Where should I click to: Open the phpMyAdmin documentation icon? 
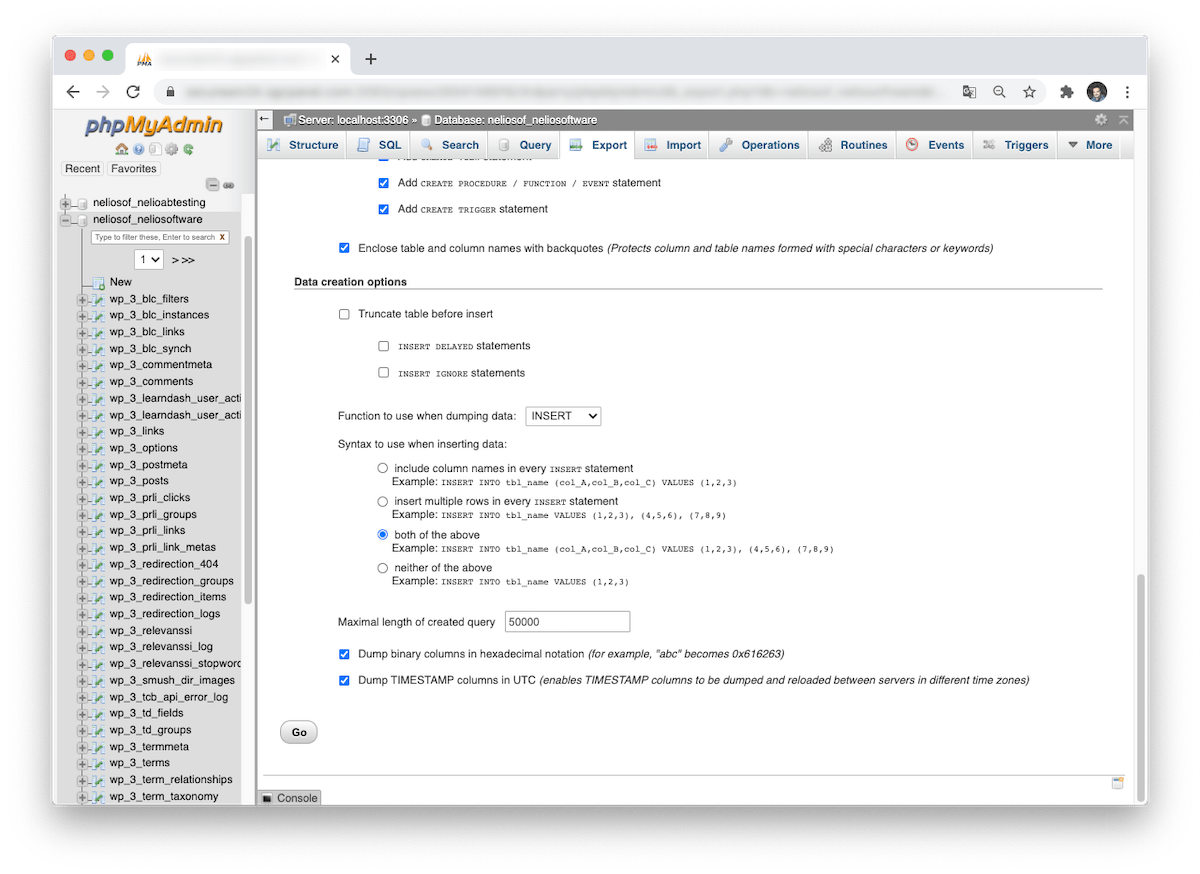pos(155,150)
